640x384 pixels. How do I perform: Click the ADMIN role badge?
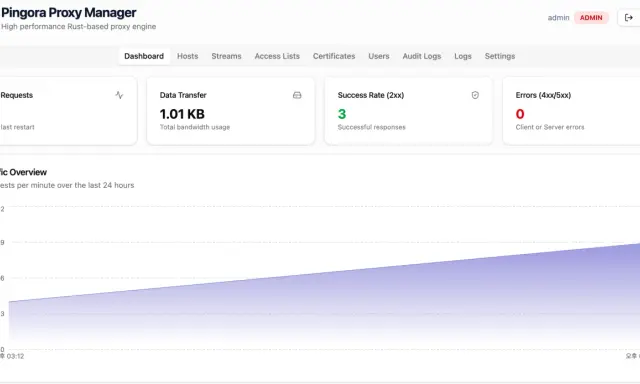pos(591,18)
